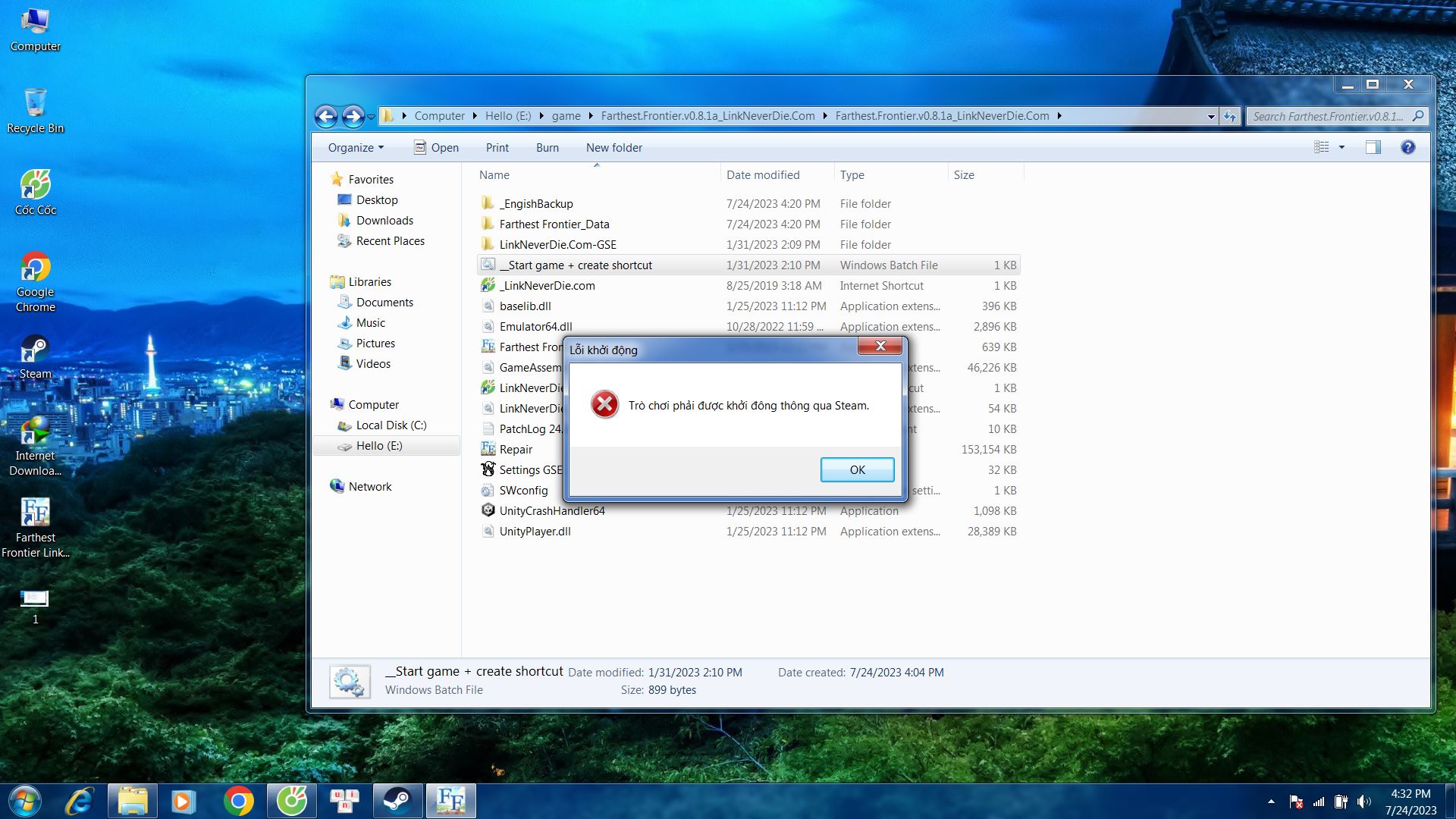
Task: Close the Lỗi khởi động dialog
Action: pyautogui.click(x=880, y=346)
